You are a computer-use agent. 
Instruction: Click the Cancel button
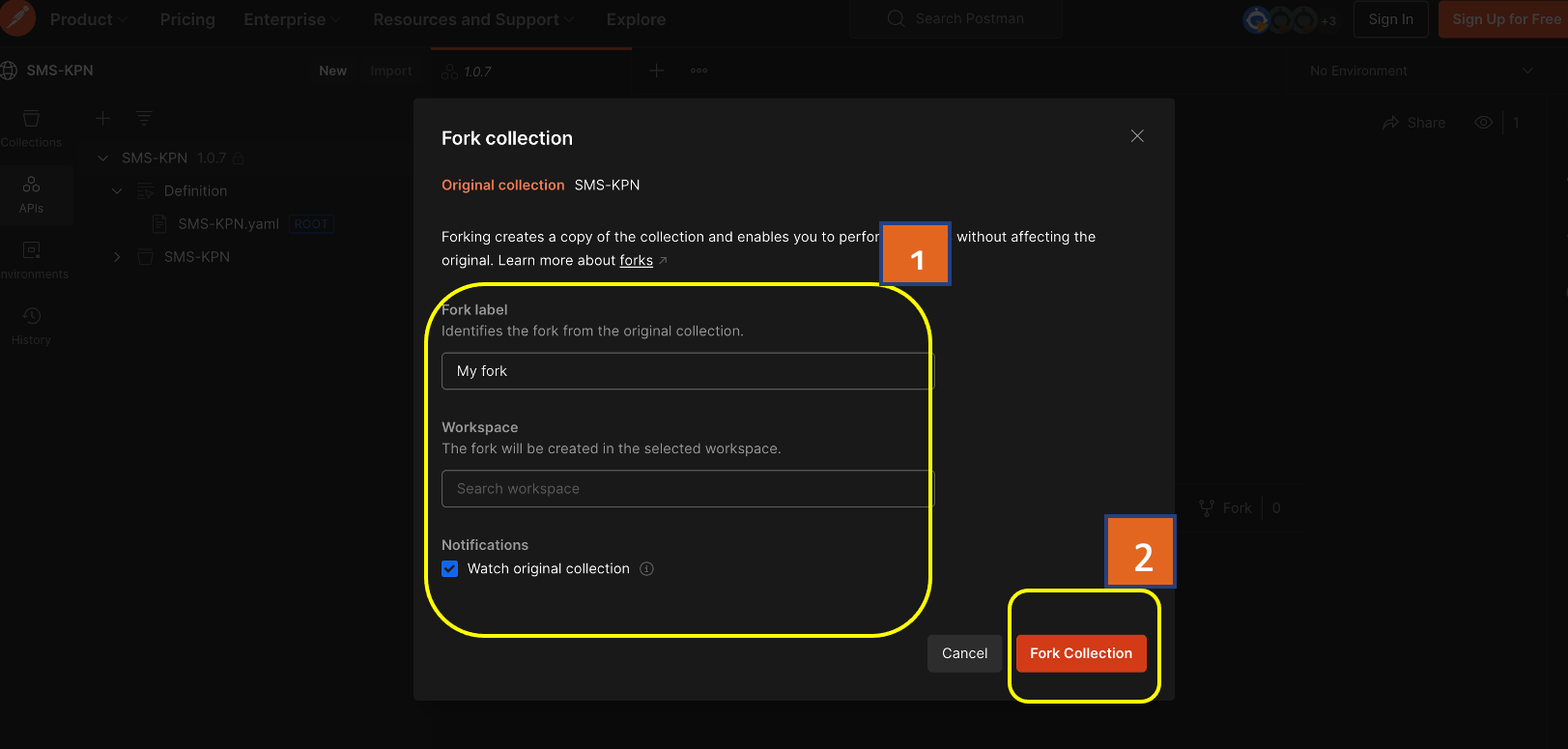coord(964,653)
